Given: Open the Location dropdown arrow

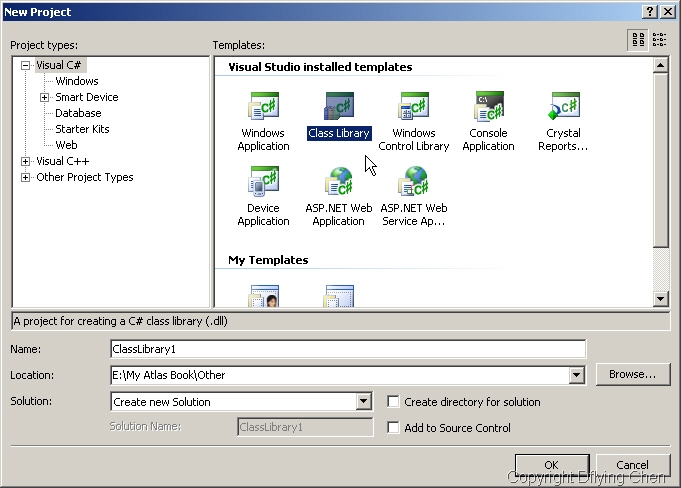Looking at the screenshot, I should (576, 375).
